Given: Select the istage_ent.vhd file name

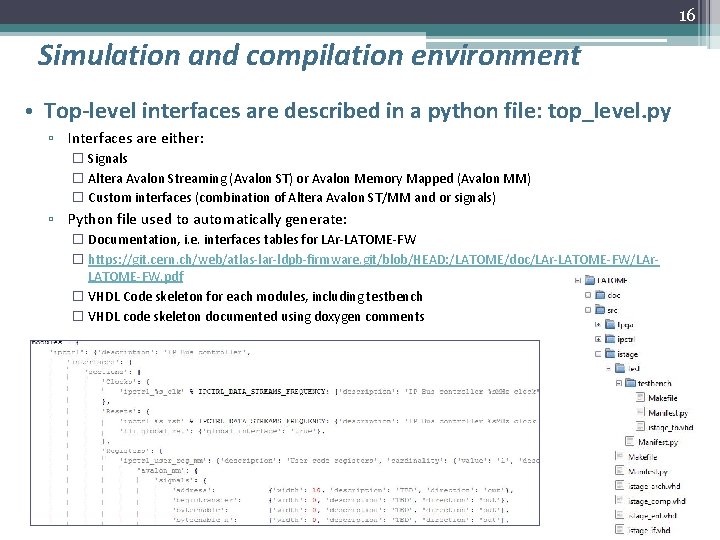Looking at the screenshot, I should (x=652, y=516).
